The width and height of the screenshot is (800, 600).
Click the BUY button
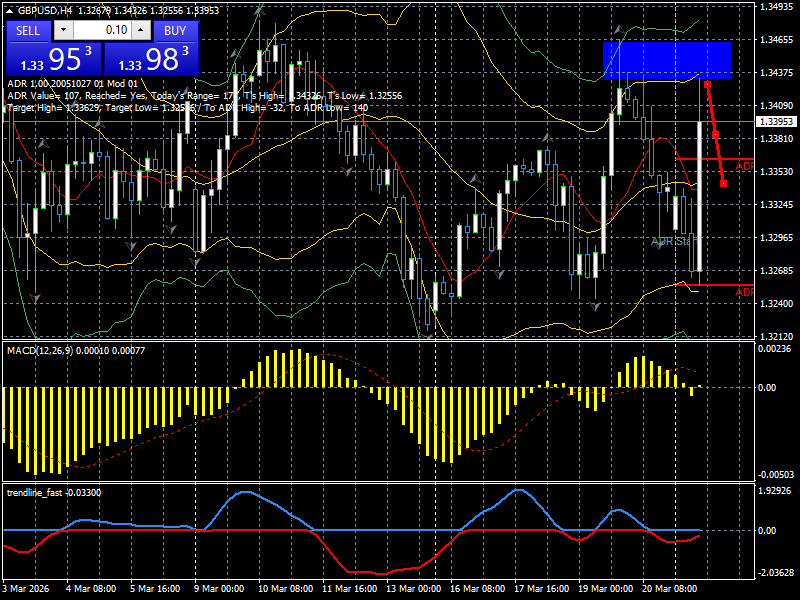coord(175,31)
